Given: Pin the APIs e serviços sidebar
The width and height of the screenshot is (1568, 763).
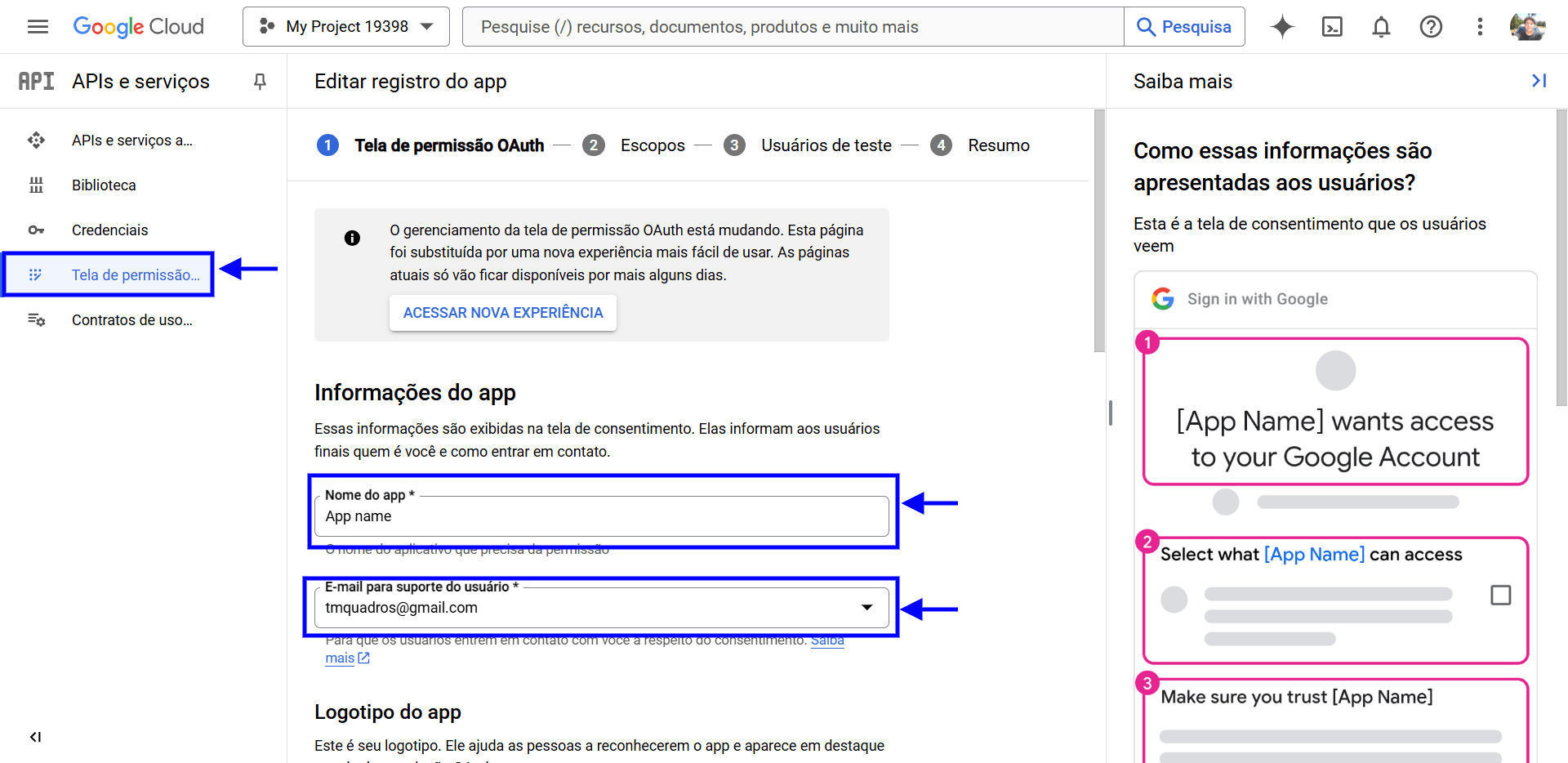Looking at the screenshot, I should pyautogui.click(x=260, y=81).
